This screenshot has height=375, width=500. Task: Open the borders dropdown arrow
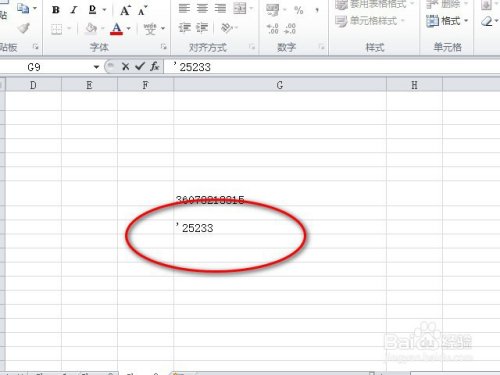69,28
